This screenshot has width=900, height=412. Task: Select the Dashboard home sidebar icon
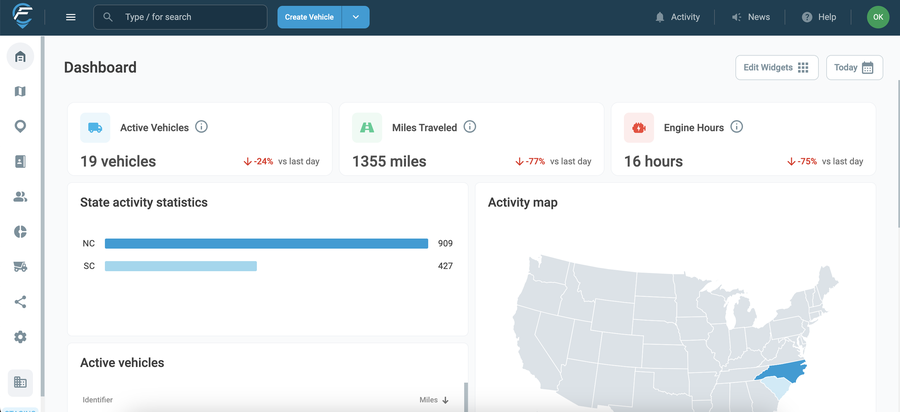click(x=20, y=56)
